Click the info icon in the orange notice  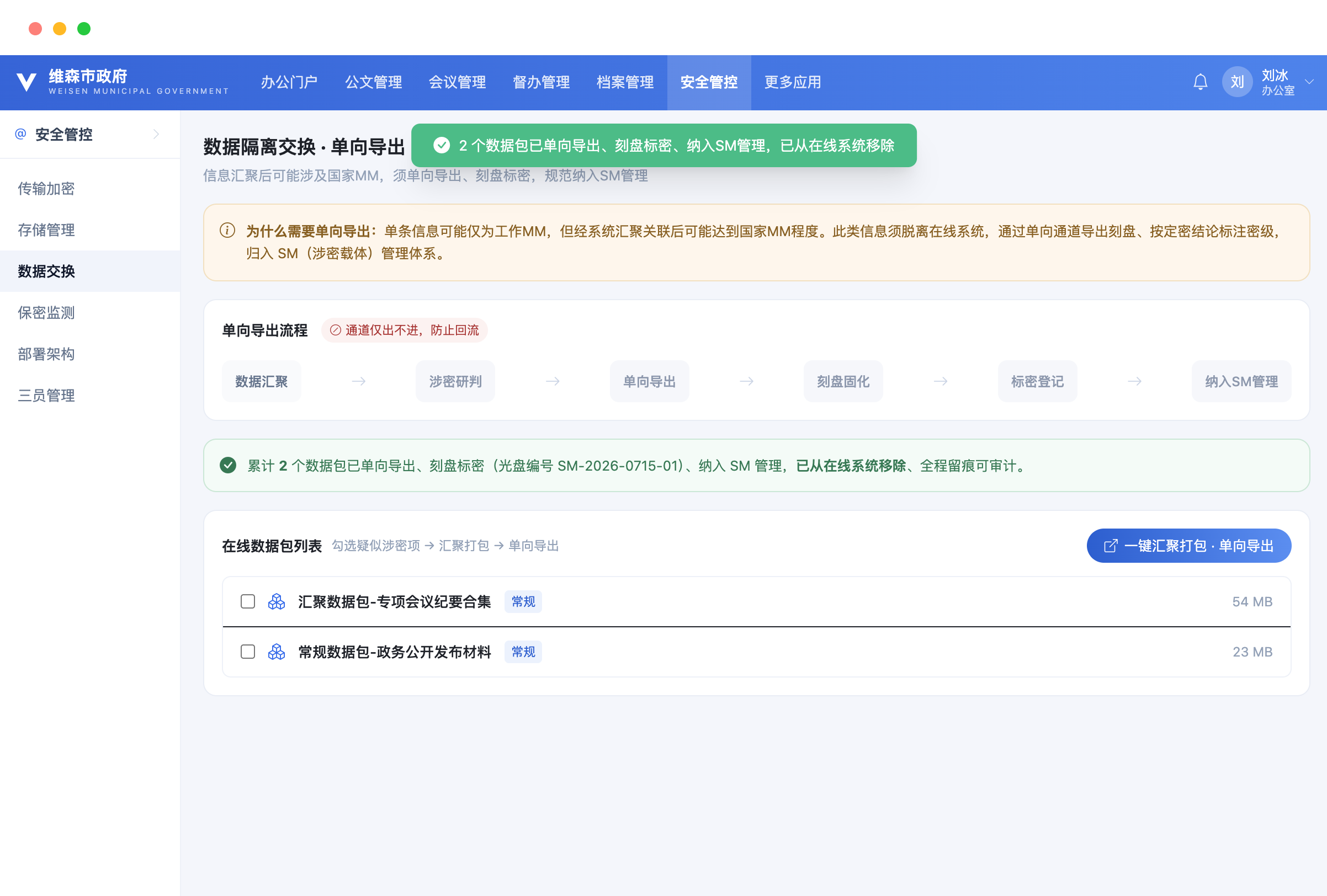[x=227, y=231]
